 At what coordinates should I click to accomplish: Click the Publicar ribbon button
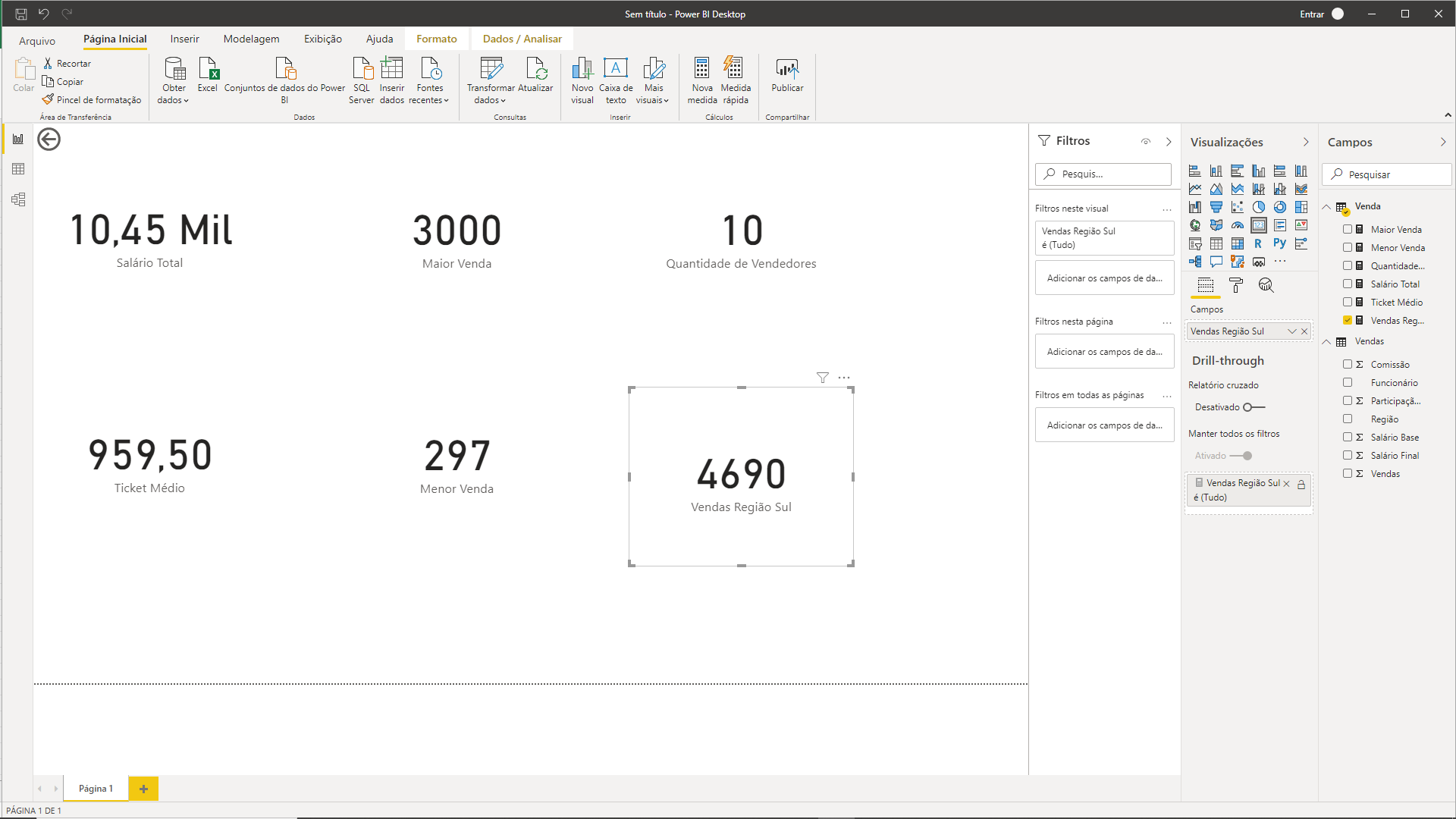tap(787, 76)
